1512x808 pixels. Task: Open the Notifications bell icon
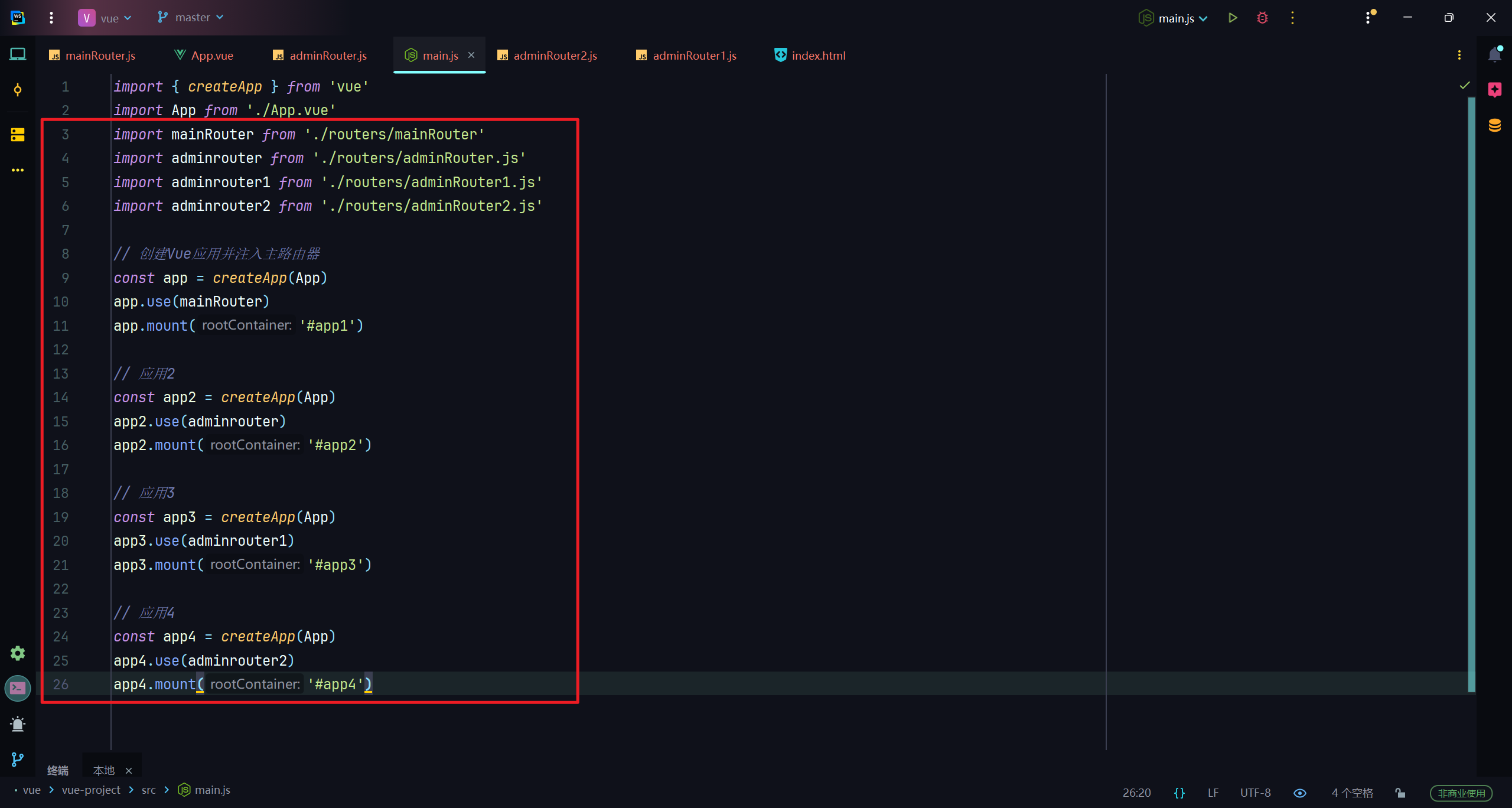coord(1494,55)
